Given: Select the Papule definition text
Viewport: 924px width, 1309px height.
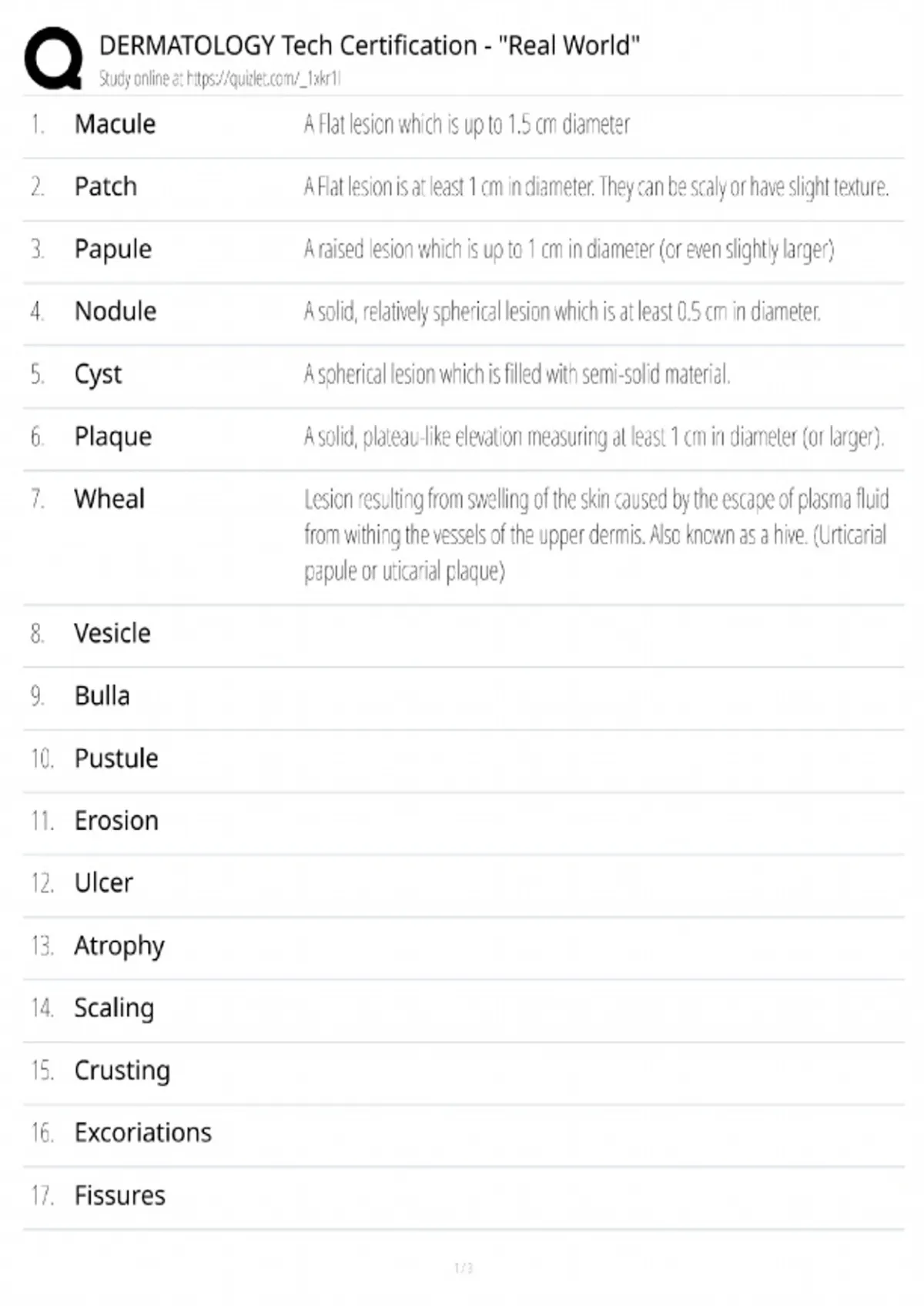Looking at the screenshot, I should click(x=568, y=249).
